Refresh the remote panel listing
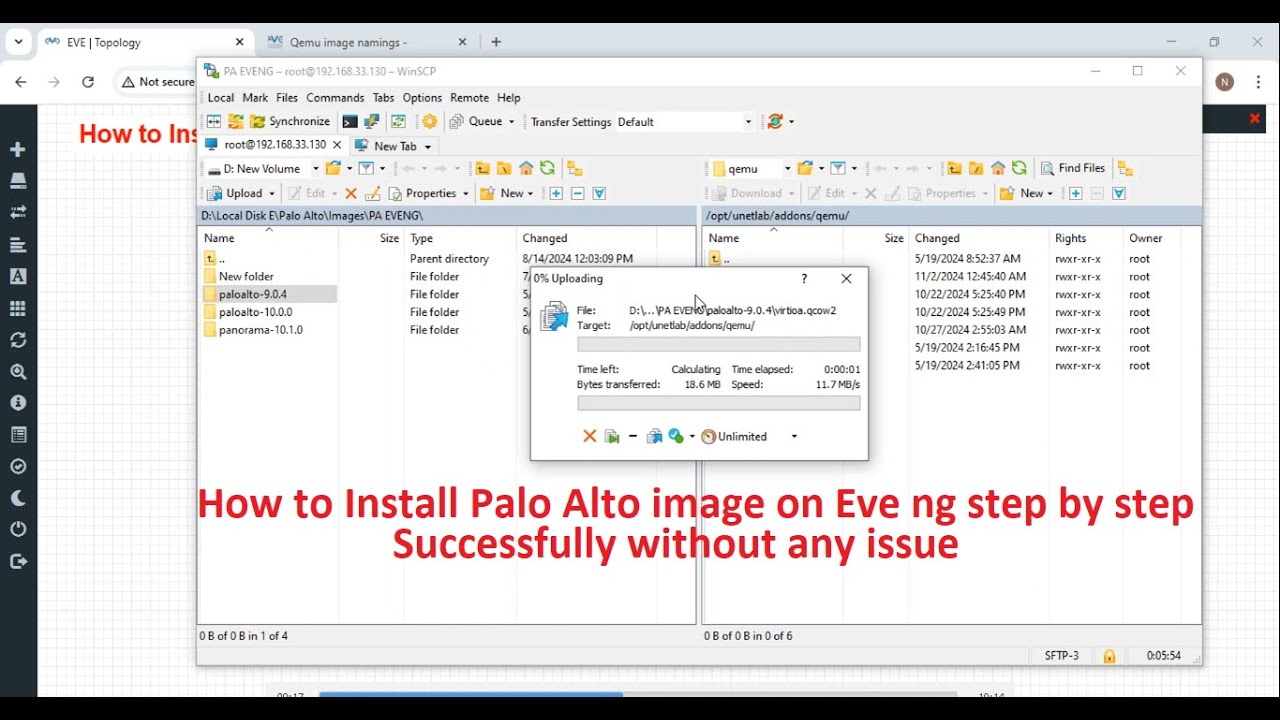Screen dimensions: 1280x720 (1019, 168)
